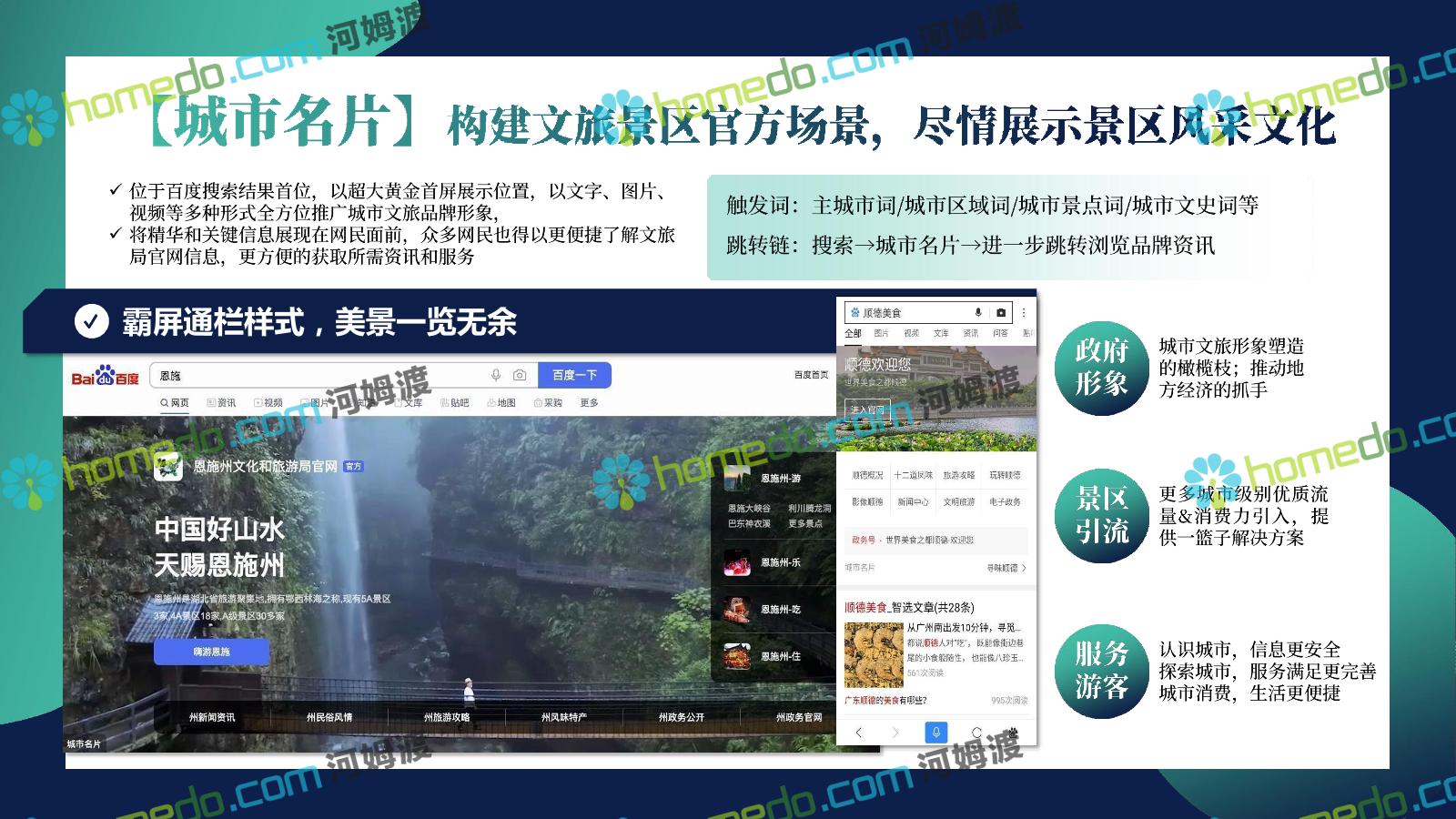Image resolution: width=1456 pixels, height=819 pixels.
Task: Expand the 更多 menu in Baidu navigation
Action: 589,402
